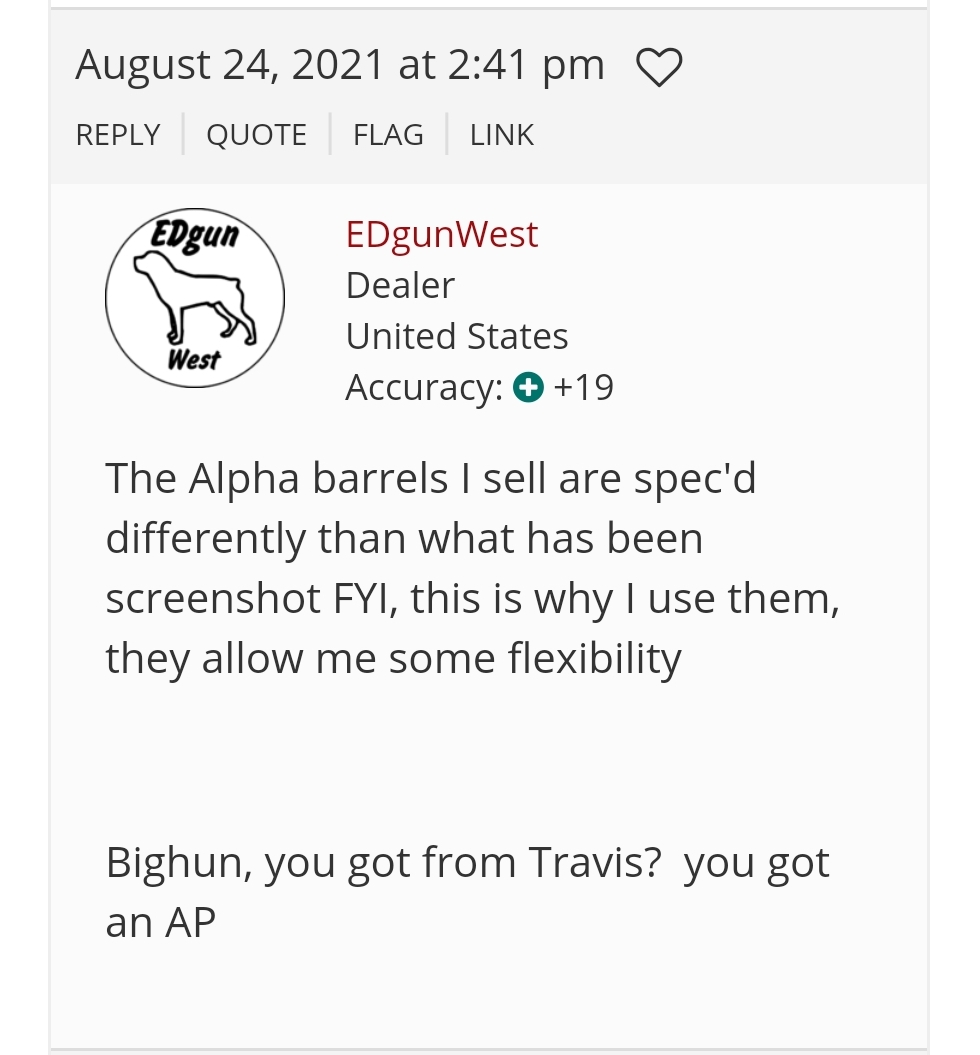Click the word 'flexibility' in the post
The width and height of the screenshot is (980, 1055).
point(595,659)
